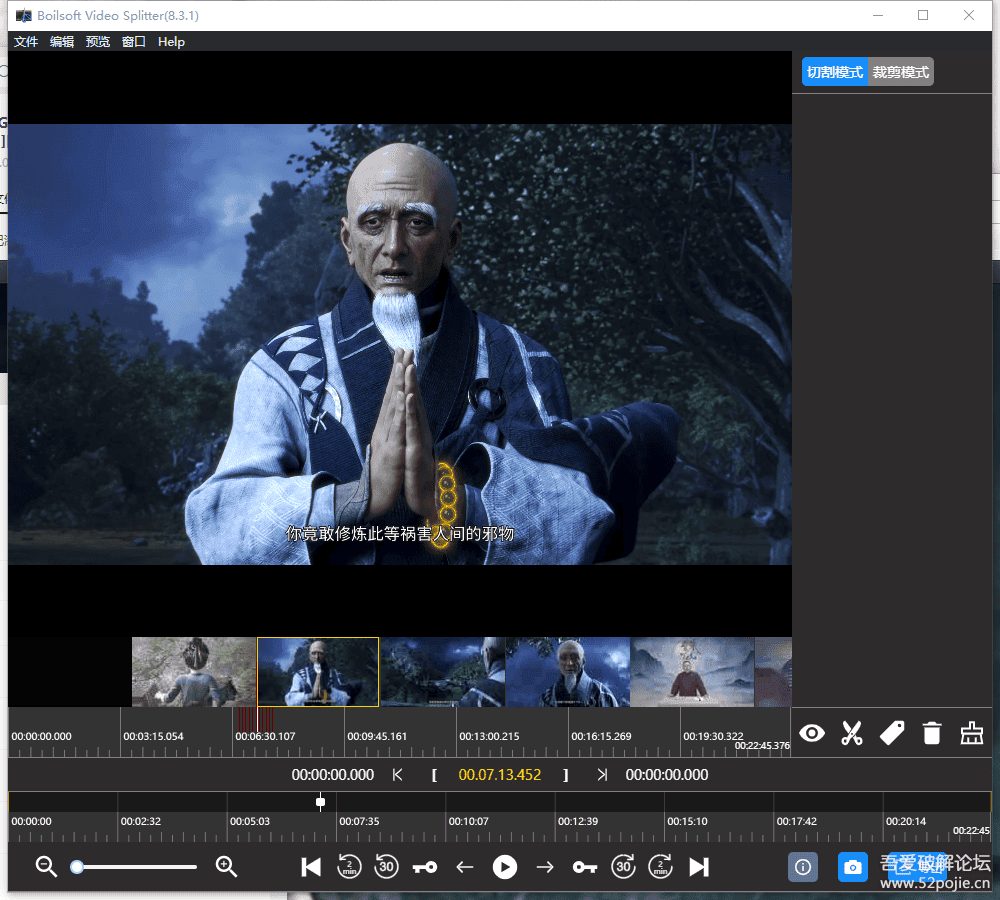This screenshot has width=1000, height=900.
Task: Click the end time field right of bracket
Action: click(666, 774)
